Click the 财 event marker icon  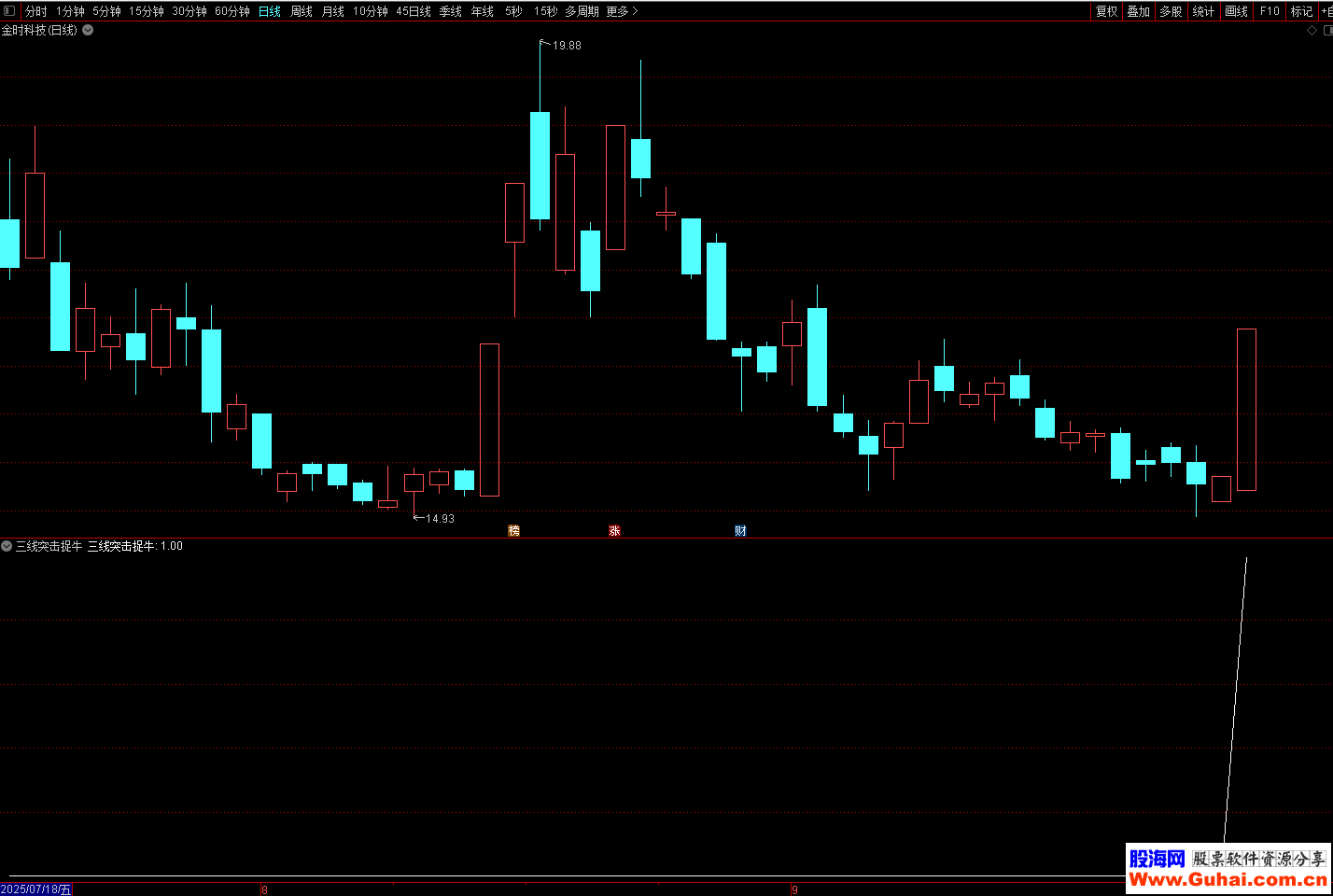(740, 530)
